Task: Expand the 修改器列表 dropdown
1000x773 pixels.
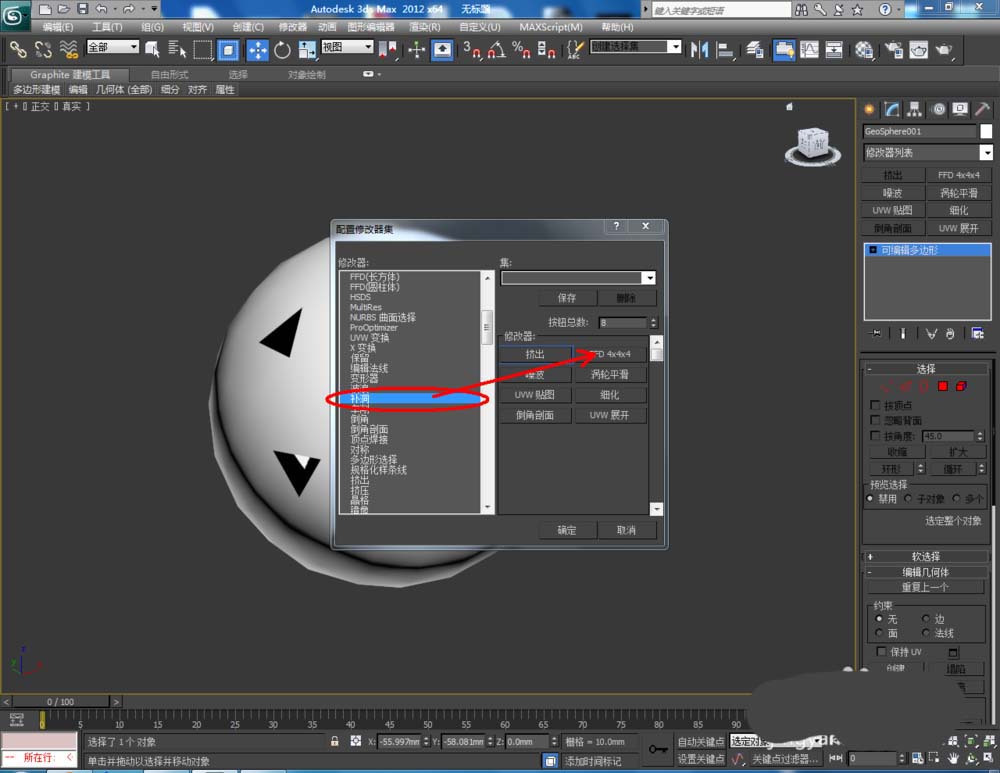Action: coord(986,153)
